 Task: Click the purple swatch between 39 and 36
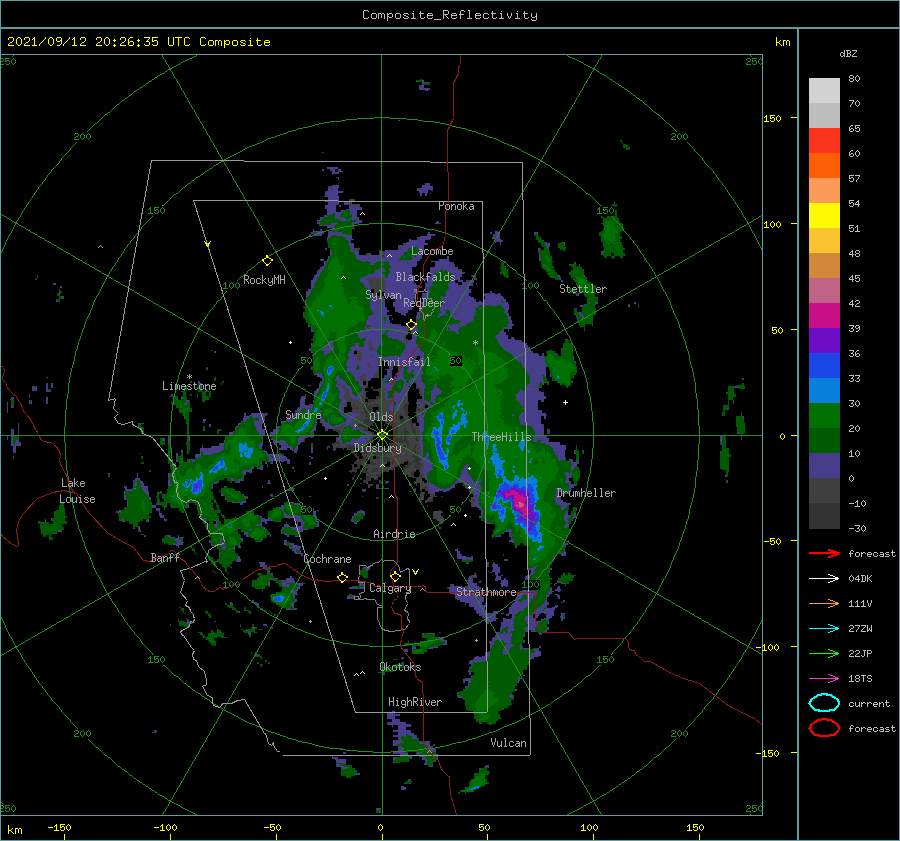(x=824, y=341)
